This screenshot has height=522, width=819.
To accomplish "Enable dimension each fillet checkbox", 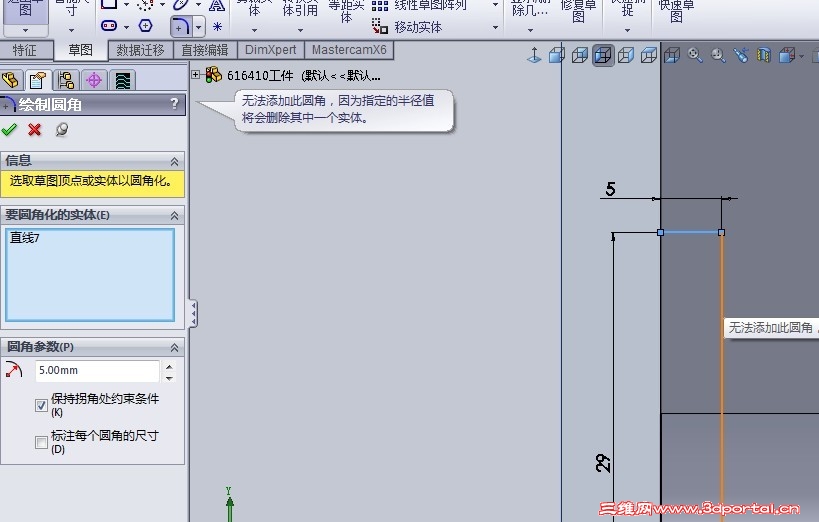I will [x=41, y=442].
